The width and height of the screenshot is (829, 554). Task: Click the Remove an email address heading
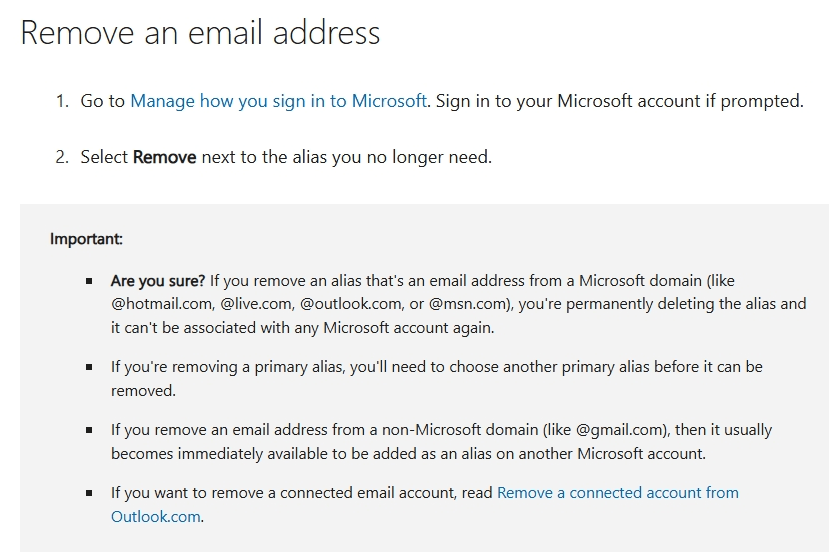click(200, 32)
